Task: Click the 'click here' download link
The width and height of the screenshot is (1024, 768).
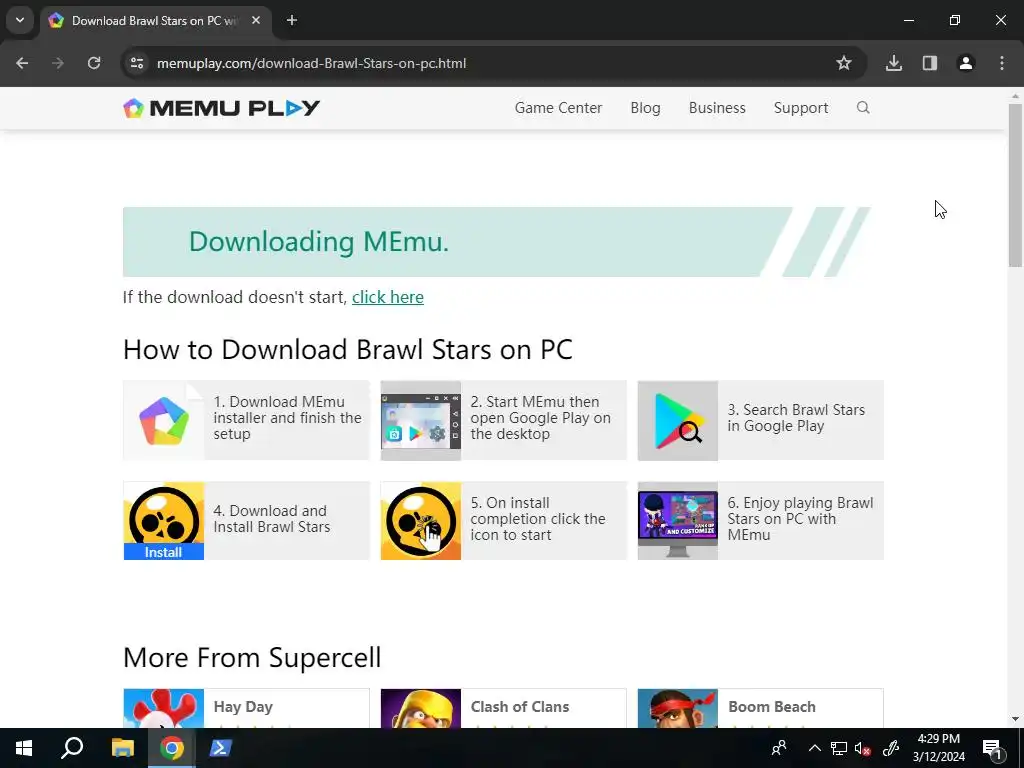Action: coord(388,297)
